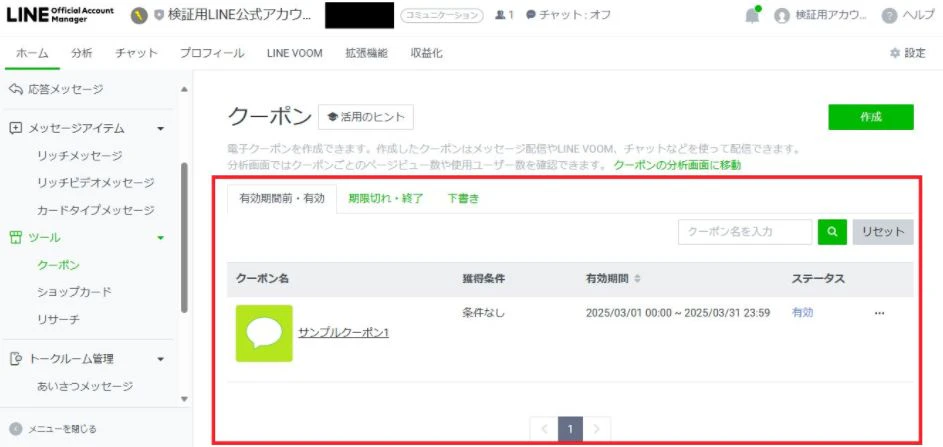Click the LINE Official Account Manager logo
Screen dimensions: 943x447
coord(60,16)
